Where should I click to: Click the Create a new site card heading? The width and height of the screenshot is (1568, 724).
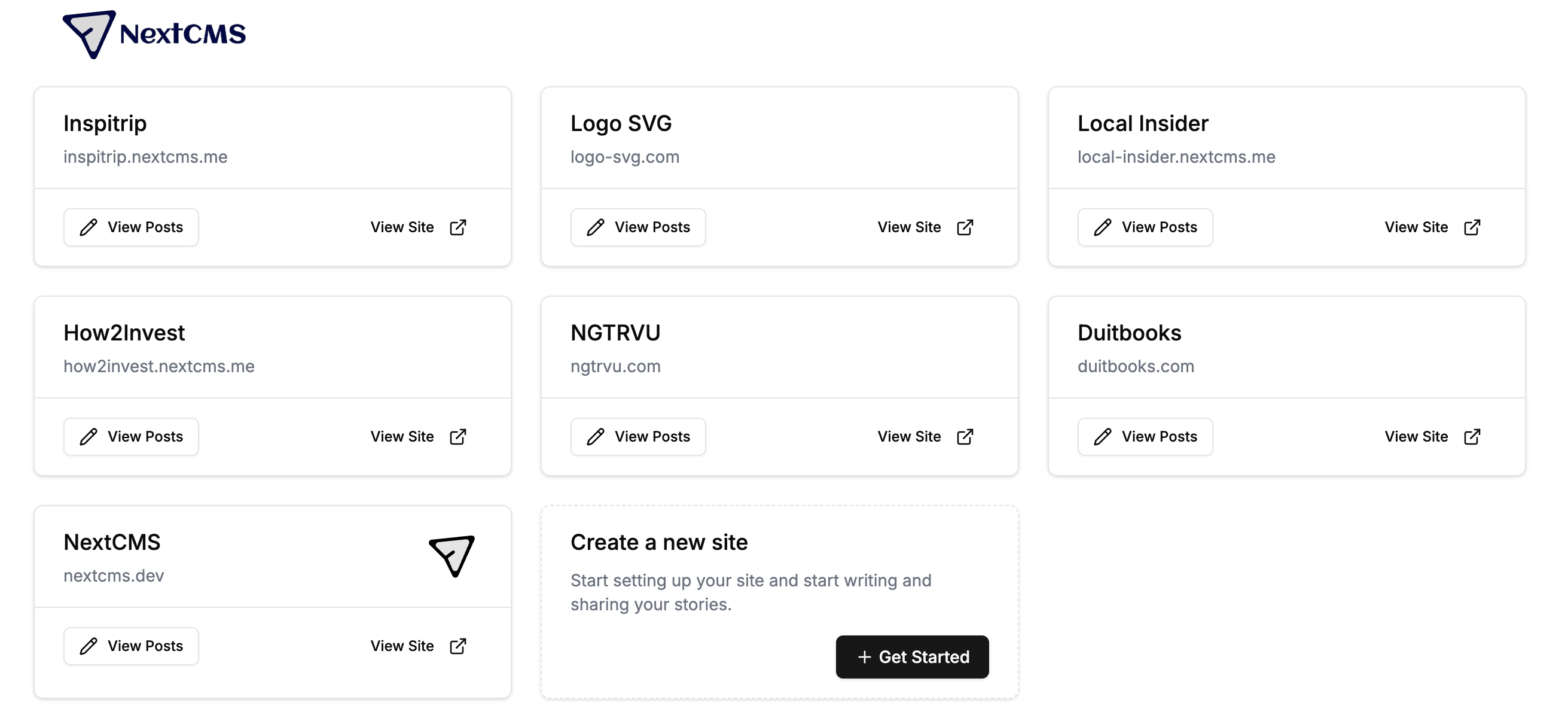coord(658,542)
